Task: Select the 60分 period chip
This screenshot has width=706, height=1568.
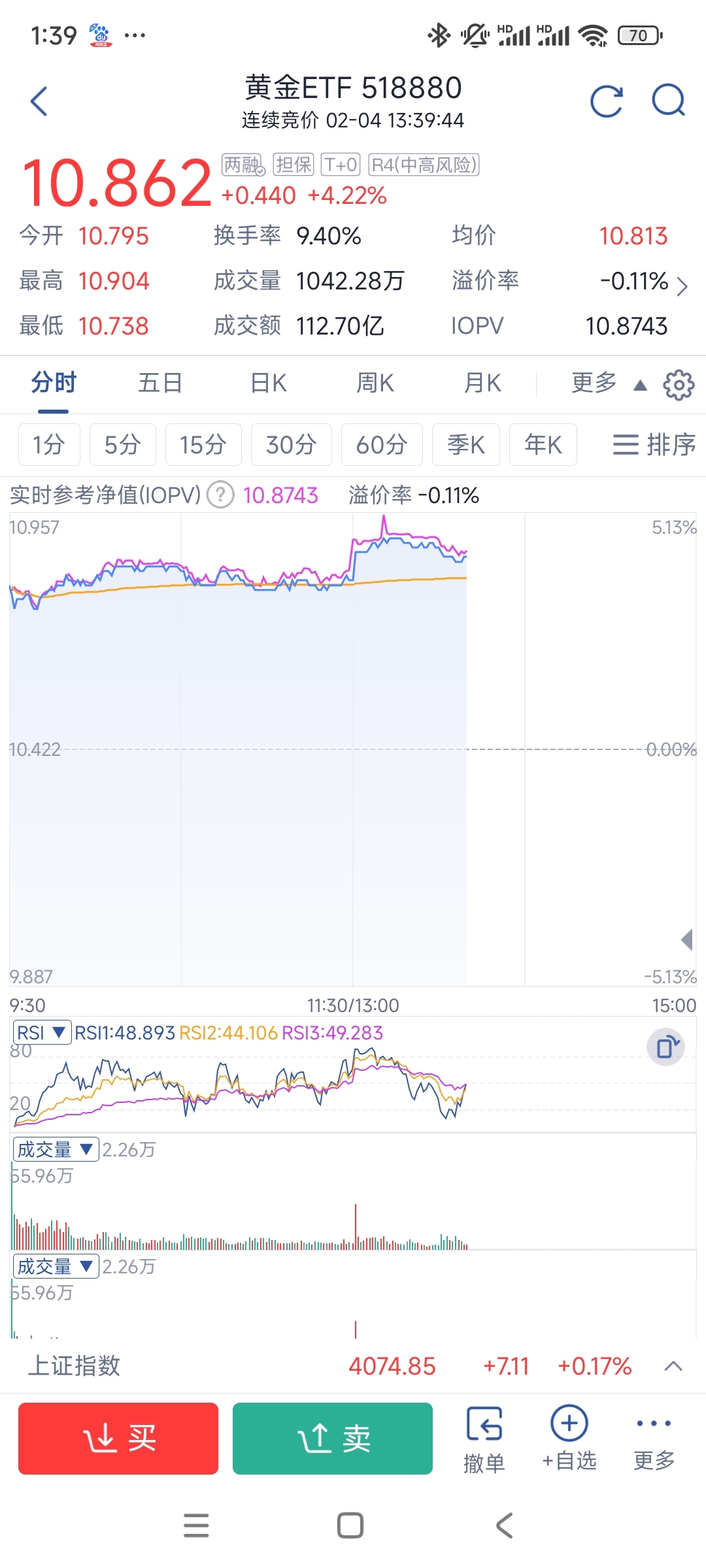Action: [382, 445]
